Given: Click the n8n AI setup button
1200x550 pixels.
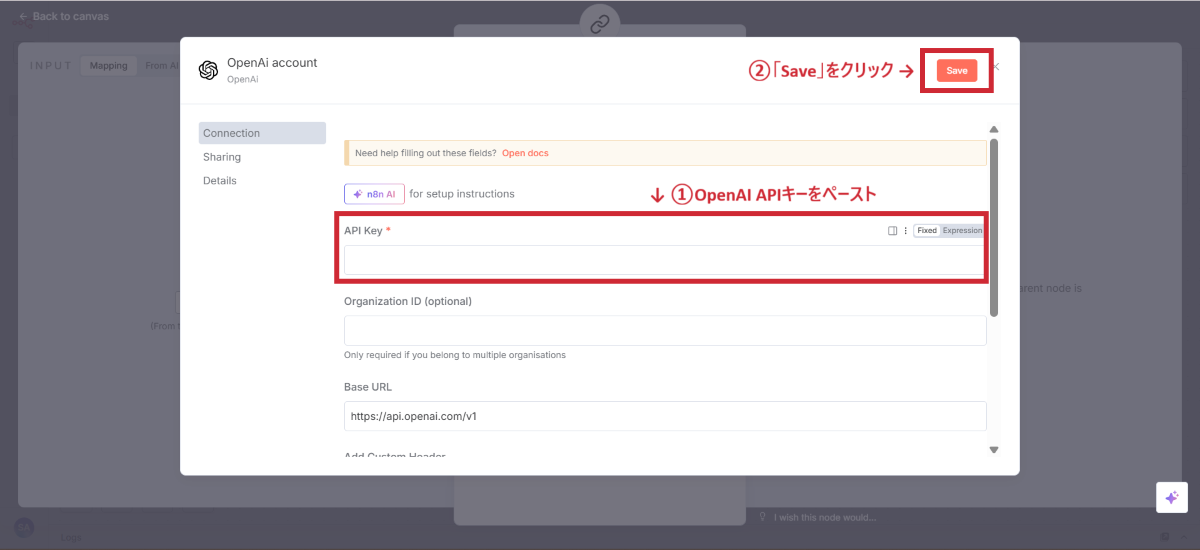Looking at the screenshot, I should (374, 194).
